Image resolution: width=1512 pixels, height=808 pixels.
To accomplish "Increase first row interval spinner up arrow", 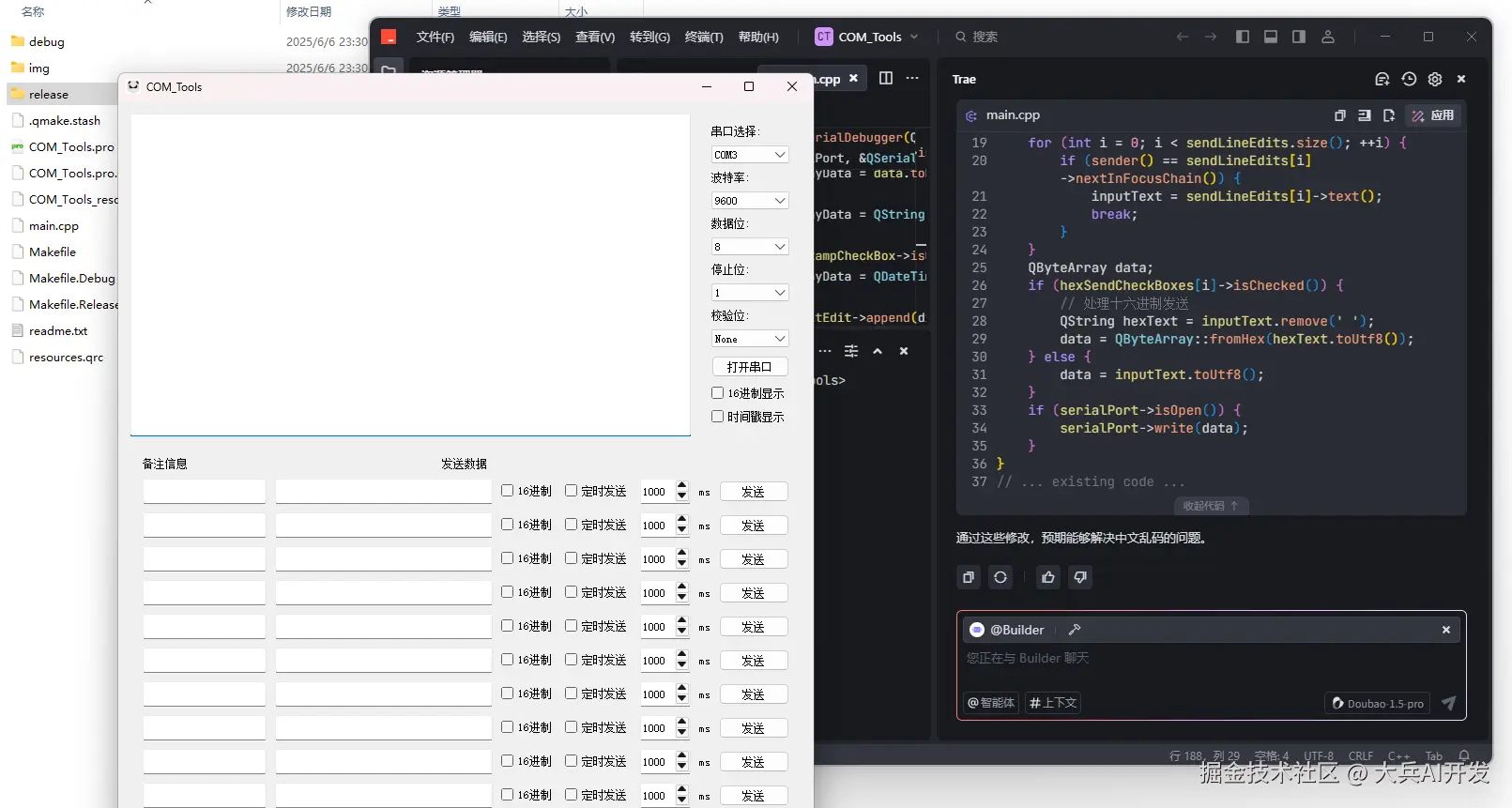I will 682,486.
